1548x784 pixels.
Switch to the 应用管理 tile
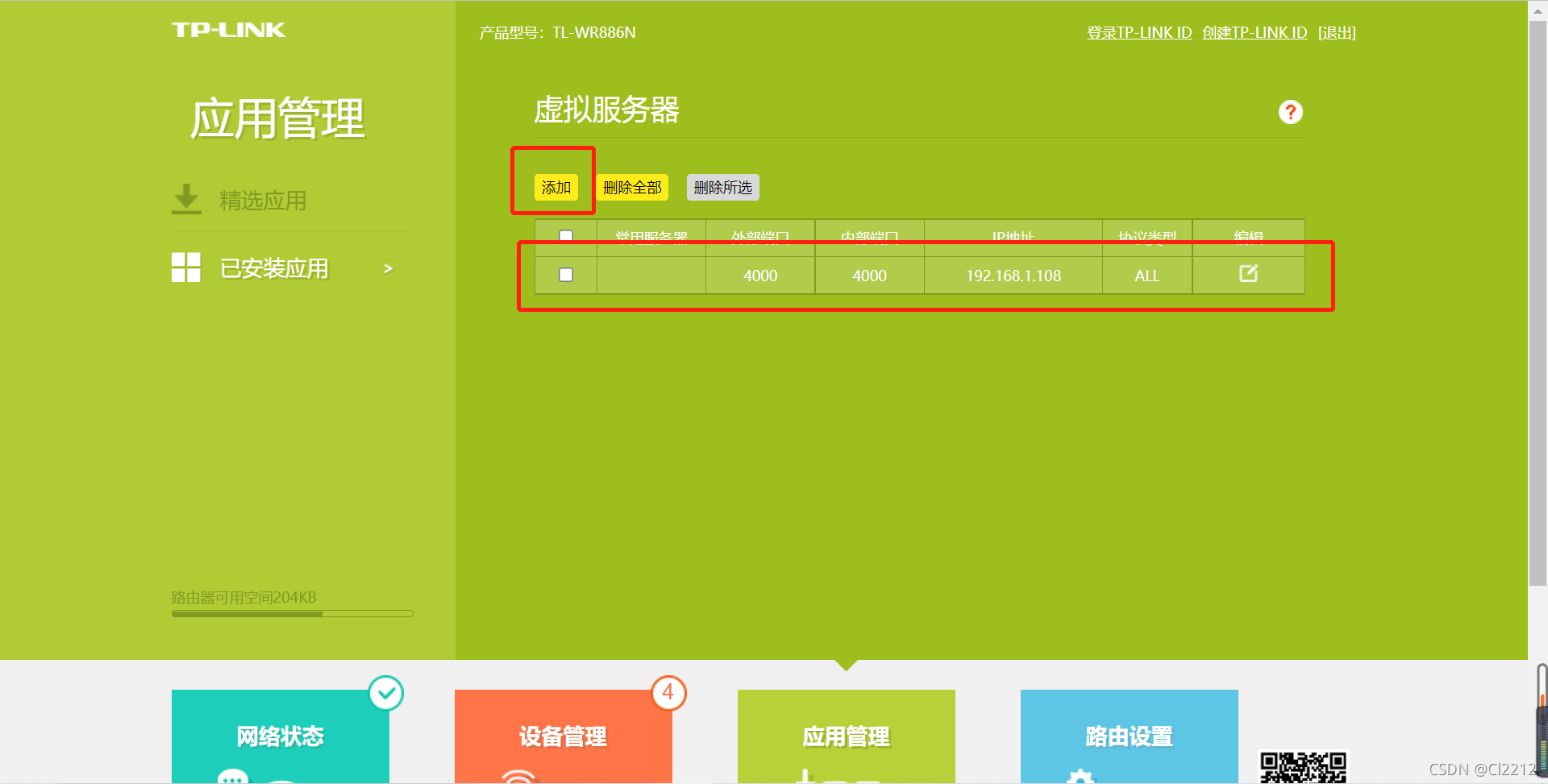coord(847,736)
